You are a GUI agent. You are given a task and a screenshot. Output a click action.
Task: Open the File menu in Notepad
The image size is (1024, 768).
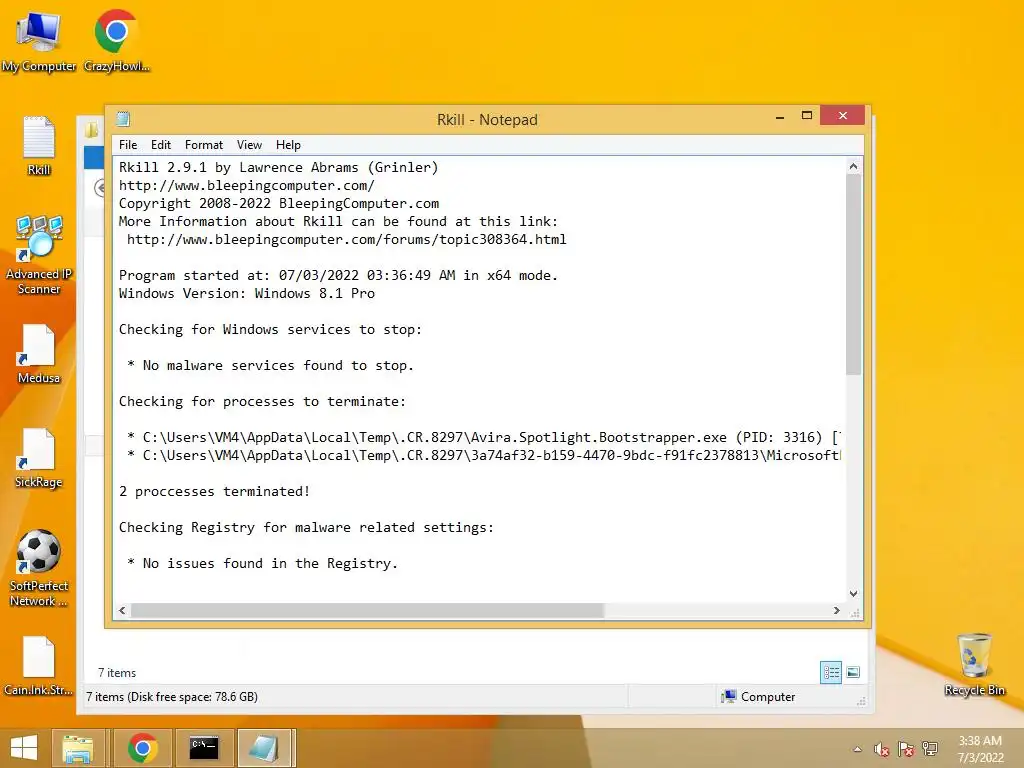tap(128, 145)
